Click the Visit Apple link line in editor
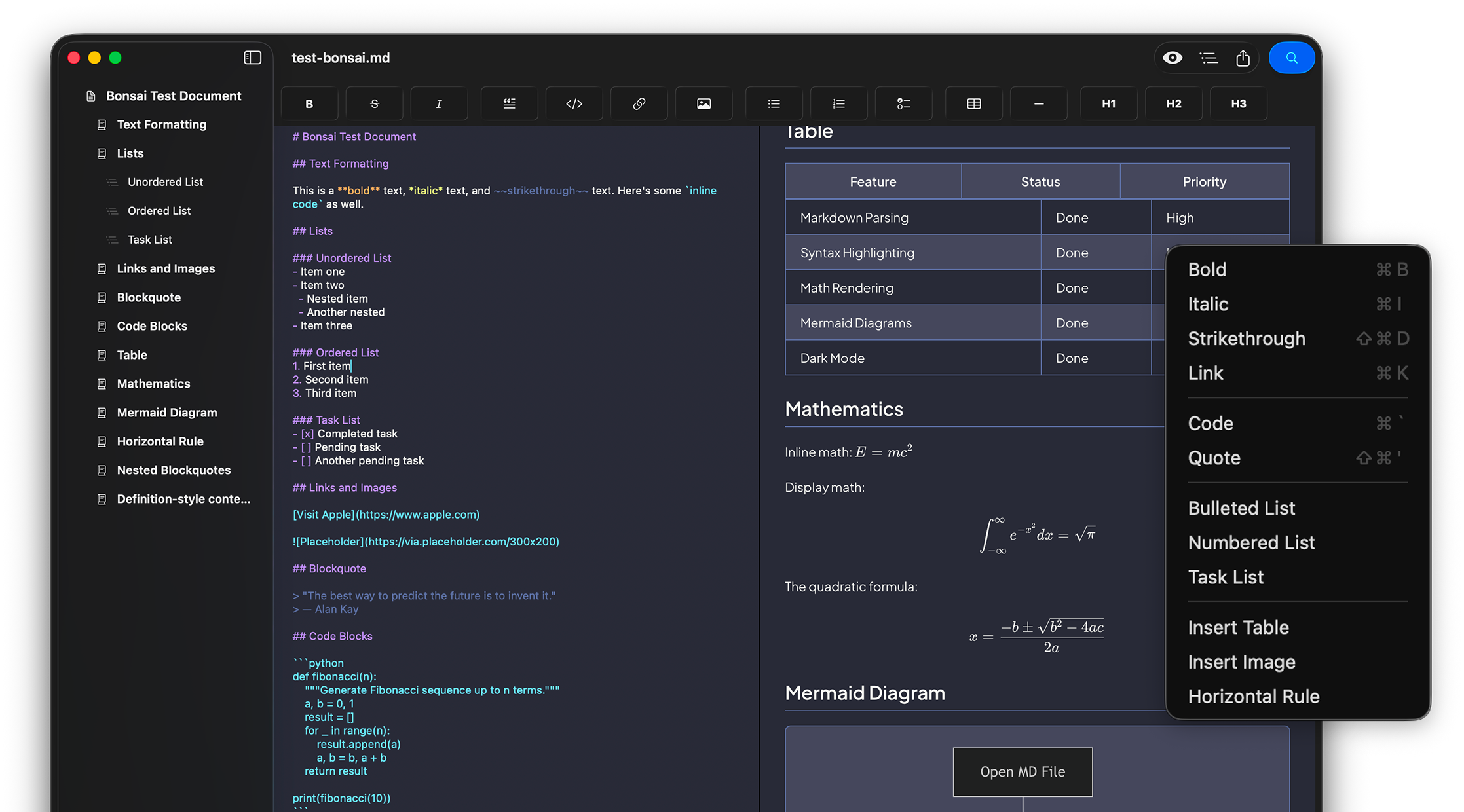This screenshot has height=812, width=1464. click(386, 515)
